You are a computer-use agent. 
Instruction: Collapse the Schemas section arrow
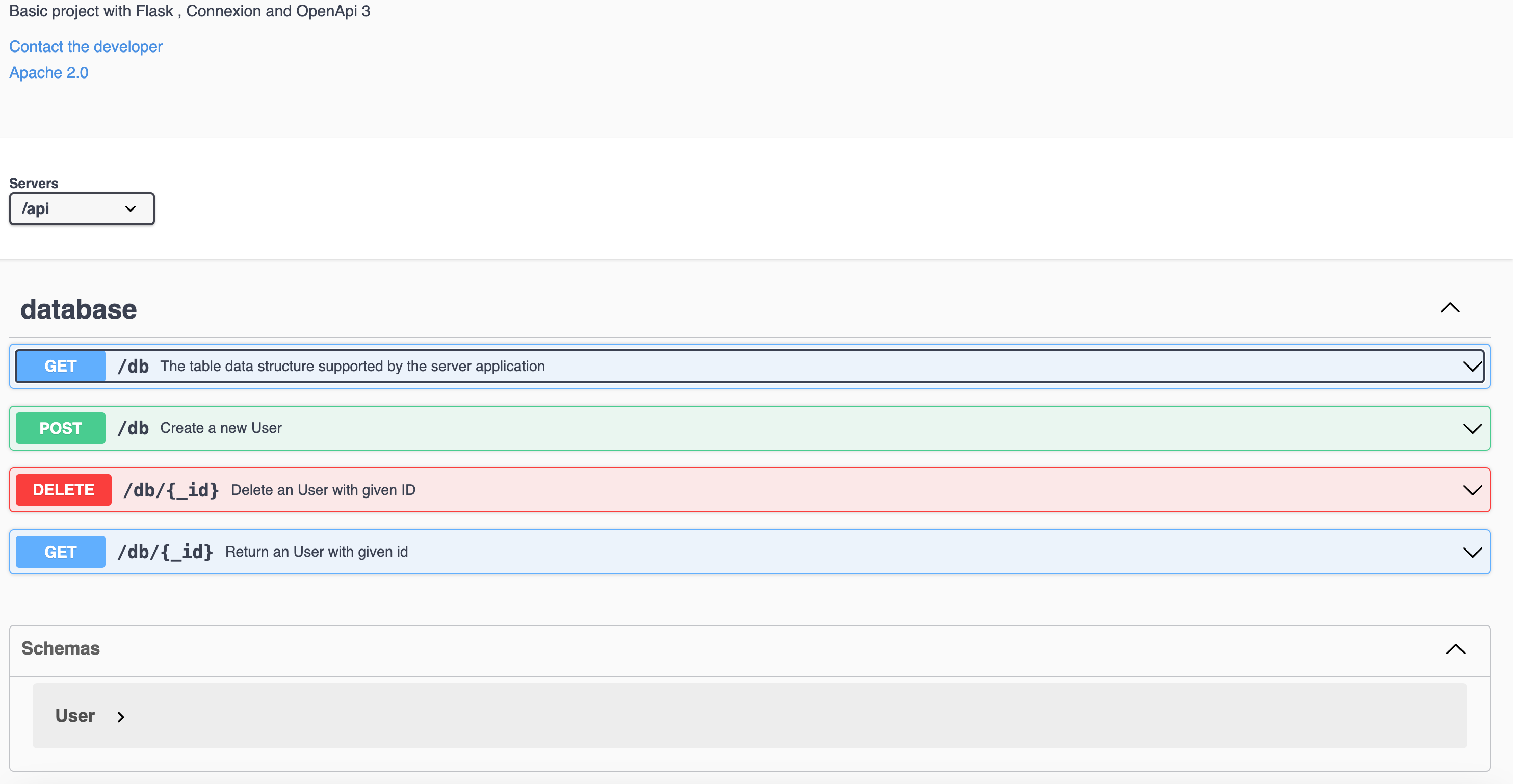click(1455, 649)
